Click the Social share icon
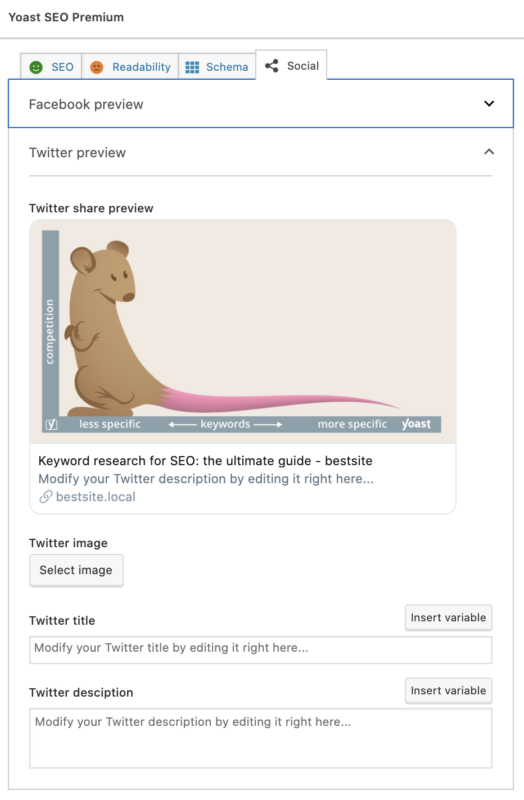The height and width of the screenshot is (800, 524). pos(272,66)
